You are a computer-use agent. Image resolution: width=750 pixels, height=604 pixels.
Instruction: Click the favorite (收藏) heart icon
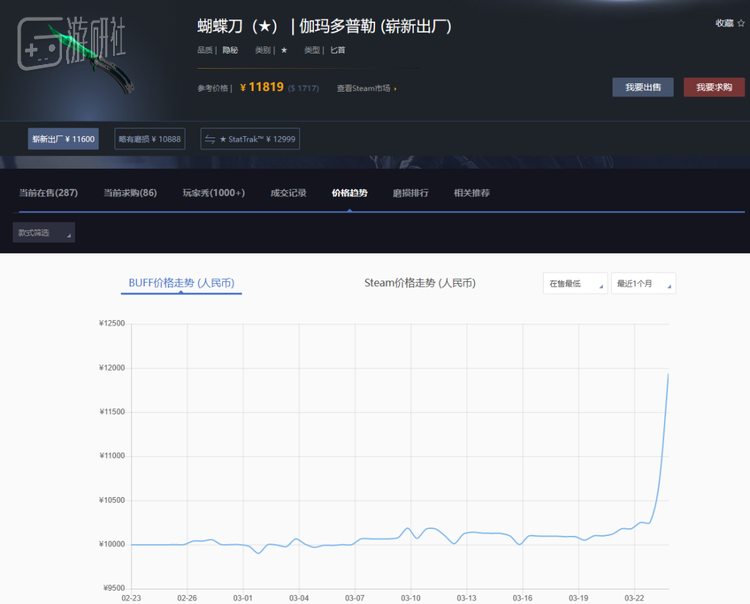click(740, 23)
